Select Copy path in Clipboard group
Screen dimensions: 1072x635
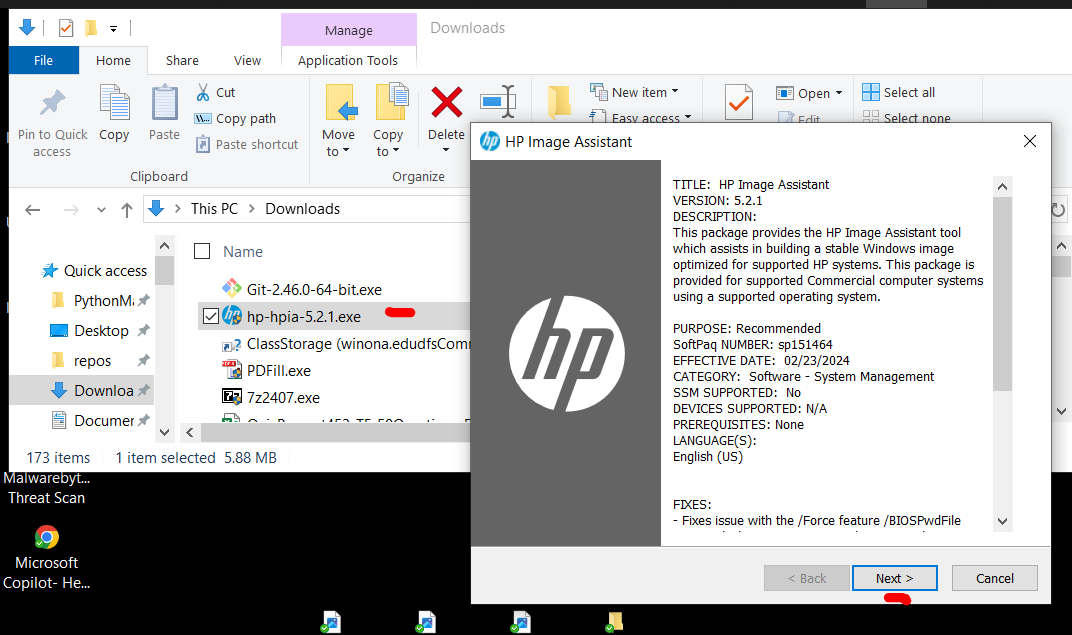[x=236, y=118]
